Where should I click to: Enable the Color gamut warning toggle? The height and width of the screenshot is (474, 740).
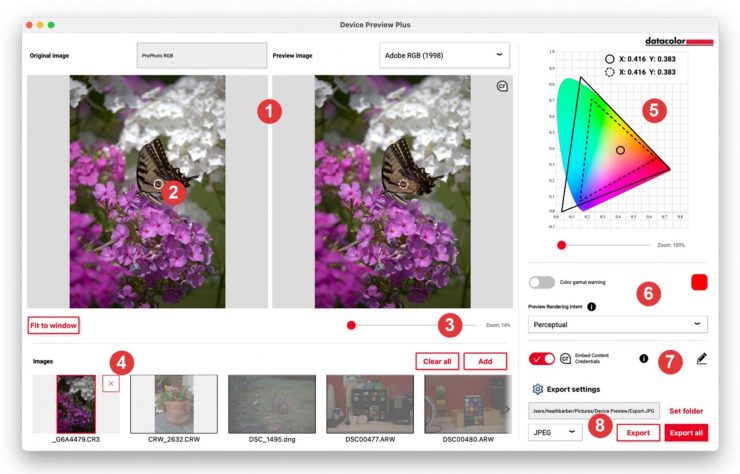pos(541,282)
